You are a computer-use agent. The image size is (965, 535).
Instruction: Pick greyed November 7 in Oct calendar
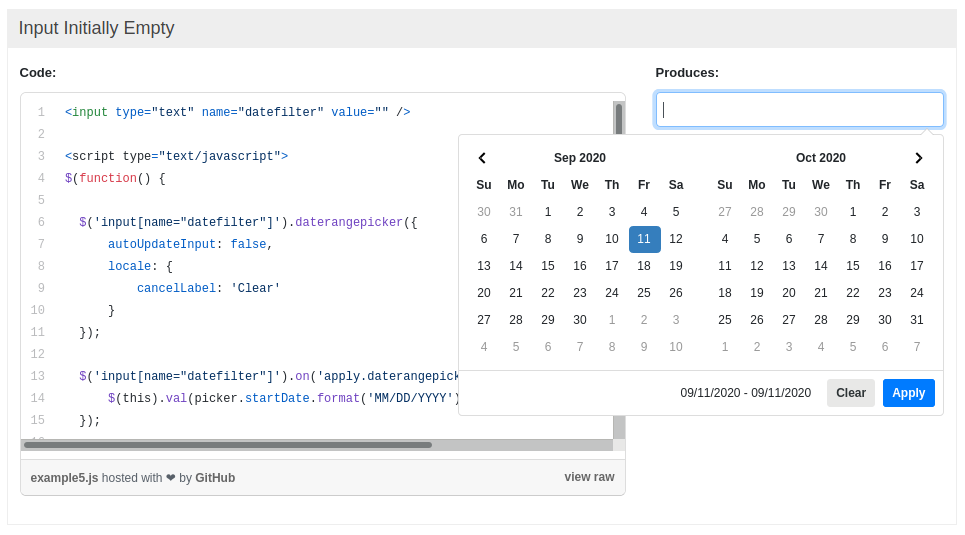tap(917, 347)
